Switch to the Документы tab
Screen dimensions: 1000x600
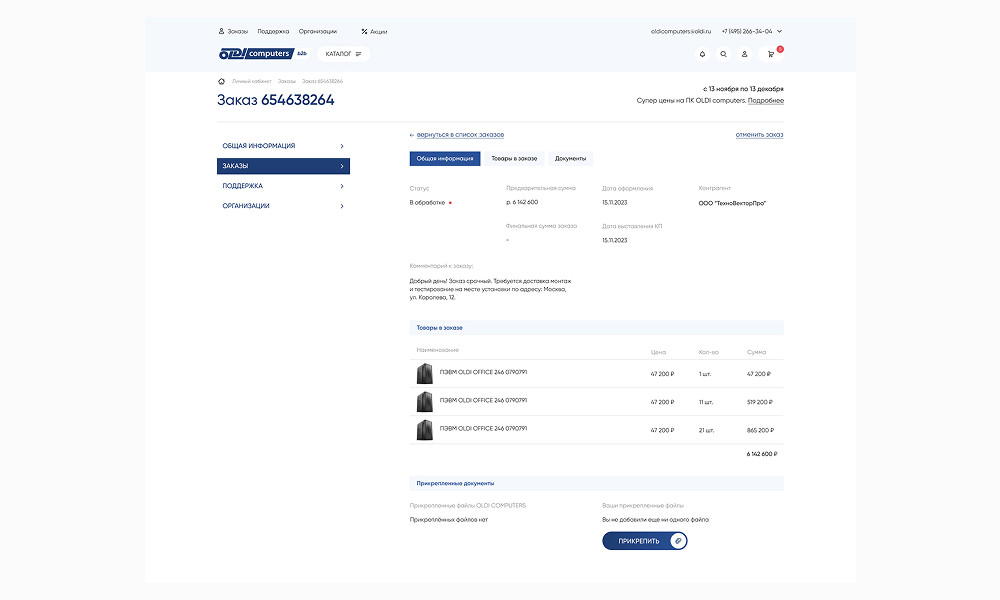[570, 158]
